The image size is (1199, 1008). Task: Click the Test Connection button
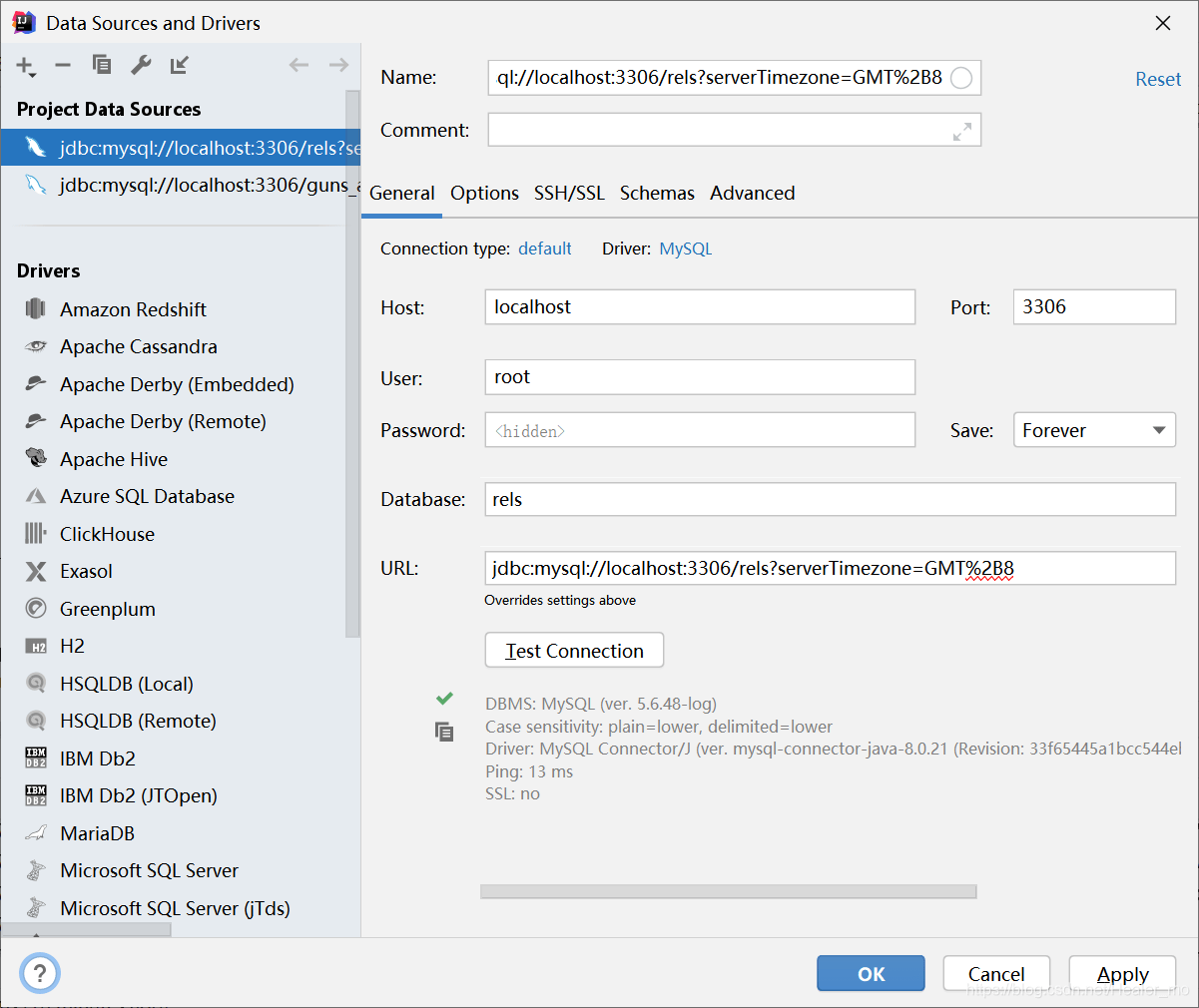pos(574,650)
